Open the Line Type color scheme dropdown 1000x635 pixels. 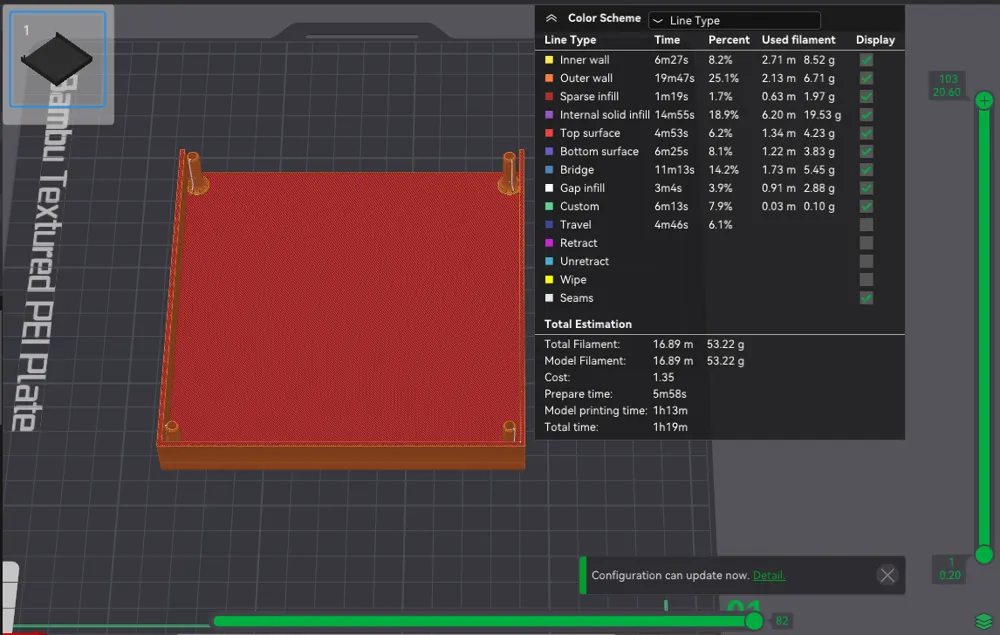tap(734, 20)
